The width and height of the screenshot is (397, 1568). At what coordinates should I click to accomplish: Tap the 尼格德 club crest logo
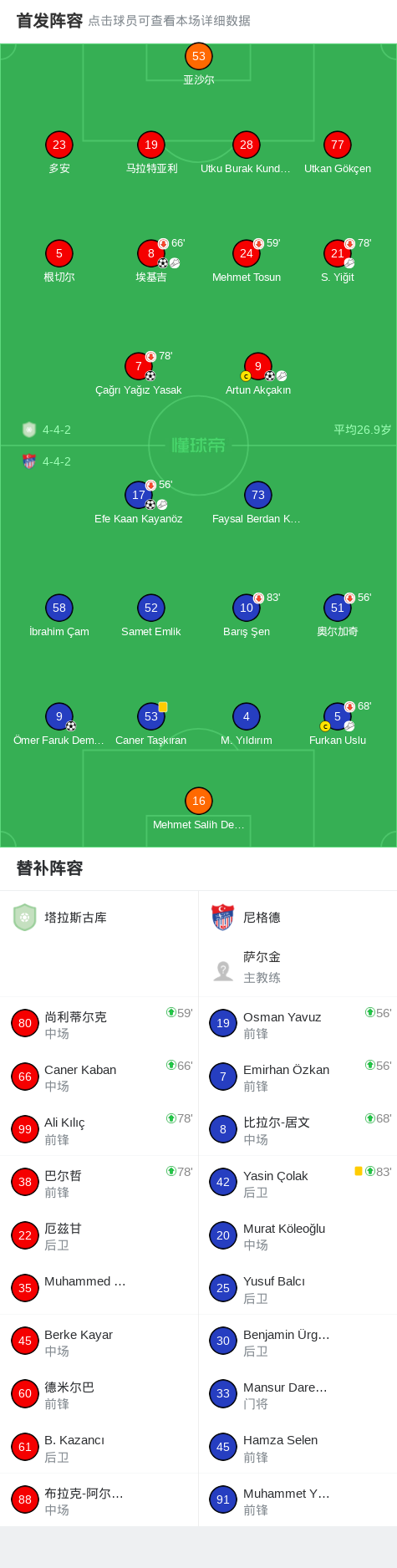click(x=223, y=917)
